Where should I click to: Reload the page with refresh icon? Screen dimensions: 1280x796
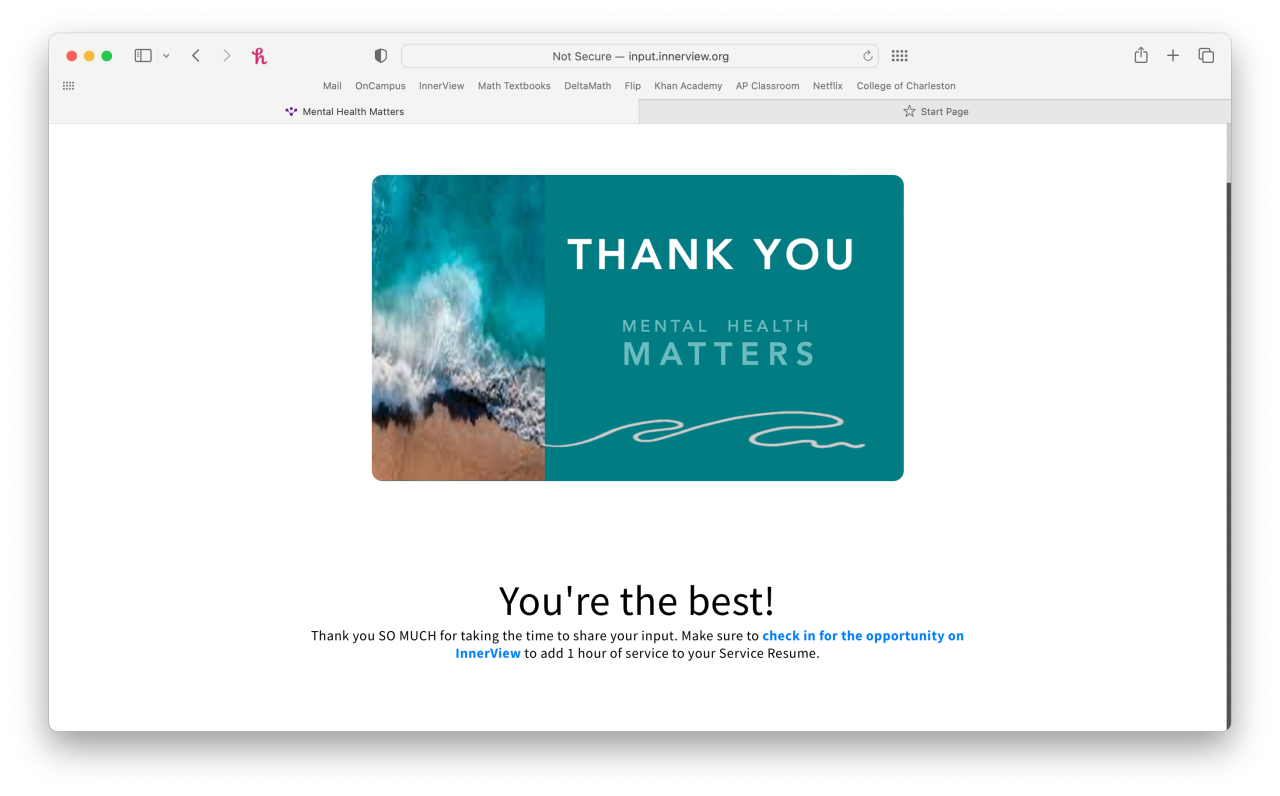point(868,56)
